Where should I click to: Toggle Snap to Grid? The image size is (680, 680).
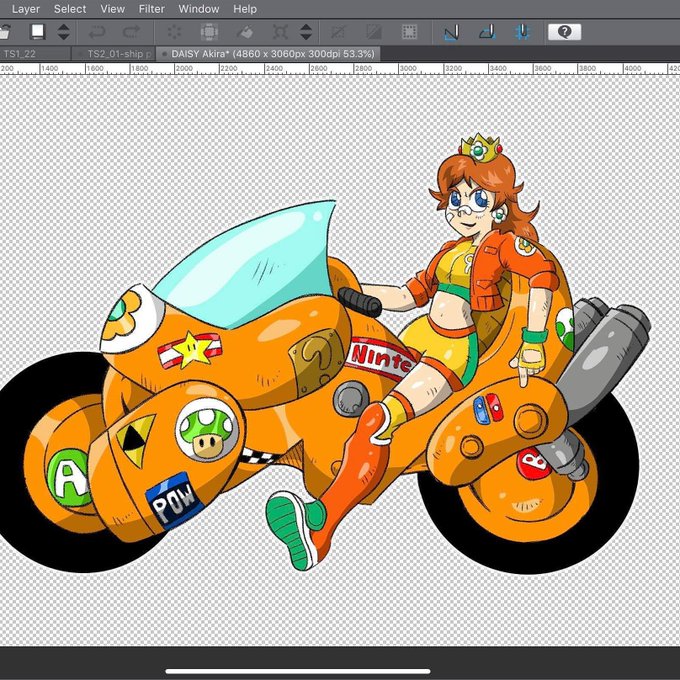click(x=521, y=32)
